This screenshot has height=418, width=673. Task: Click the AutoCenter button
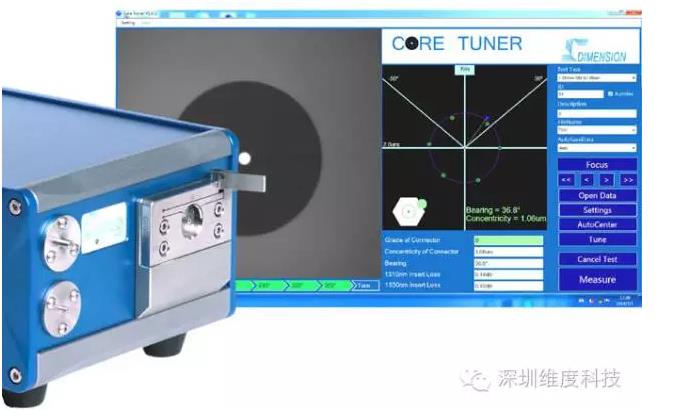coord(596,225)
